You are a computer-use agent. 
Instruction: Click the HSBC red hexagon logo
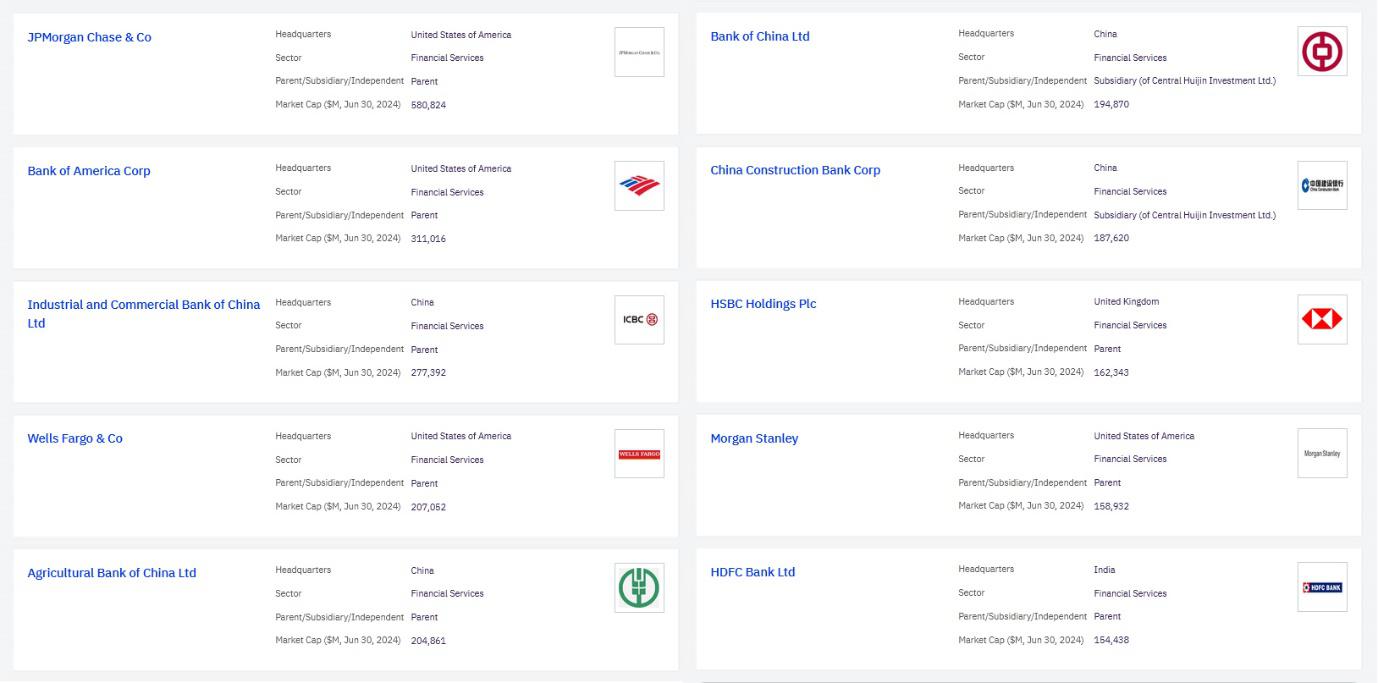click(x=1322, y=319)
